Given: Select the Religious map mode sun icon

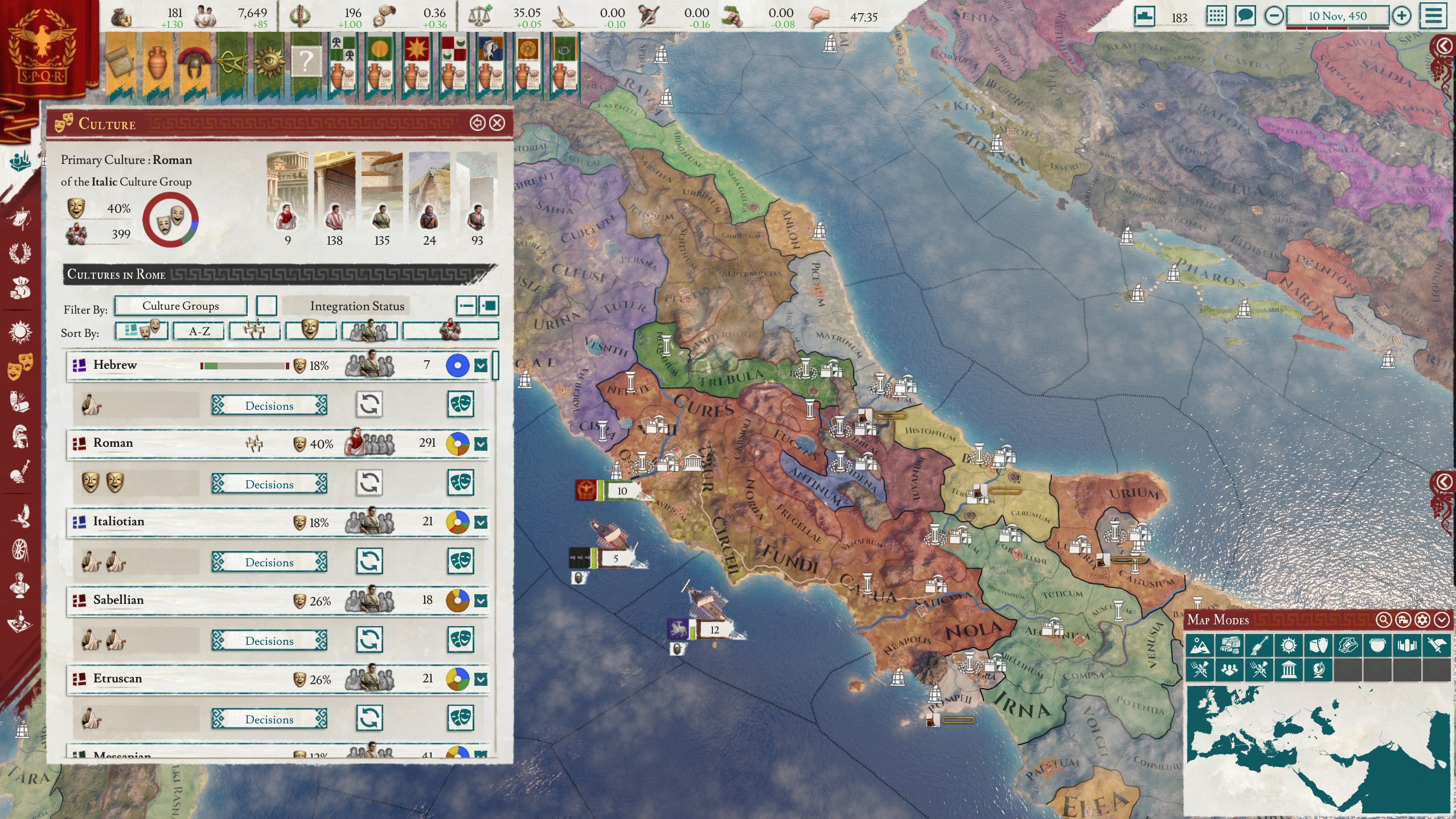Looking at the screenshot, I should (1288, 645).
